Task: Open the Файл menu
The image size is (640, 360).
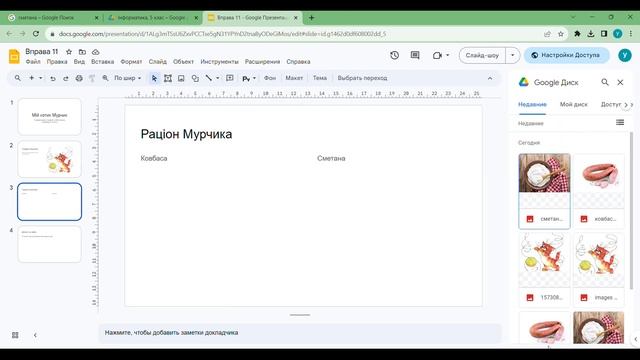Action: (x=33, y=62)
